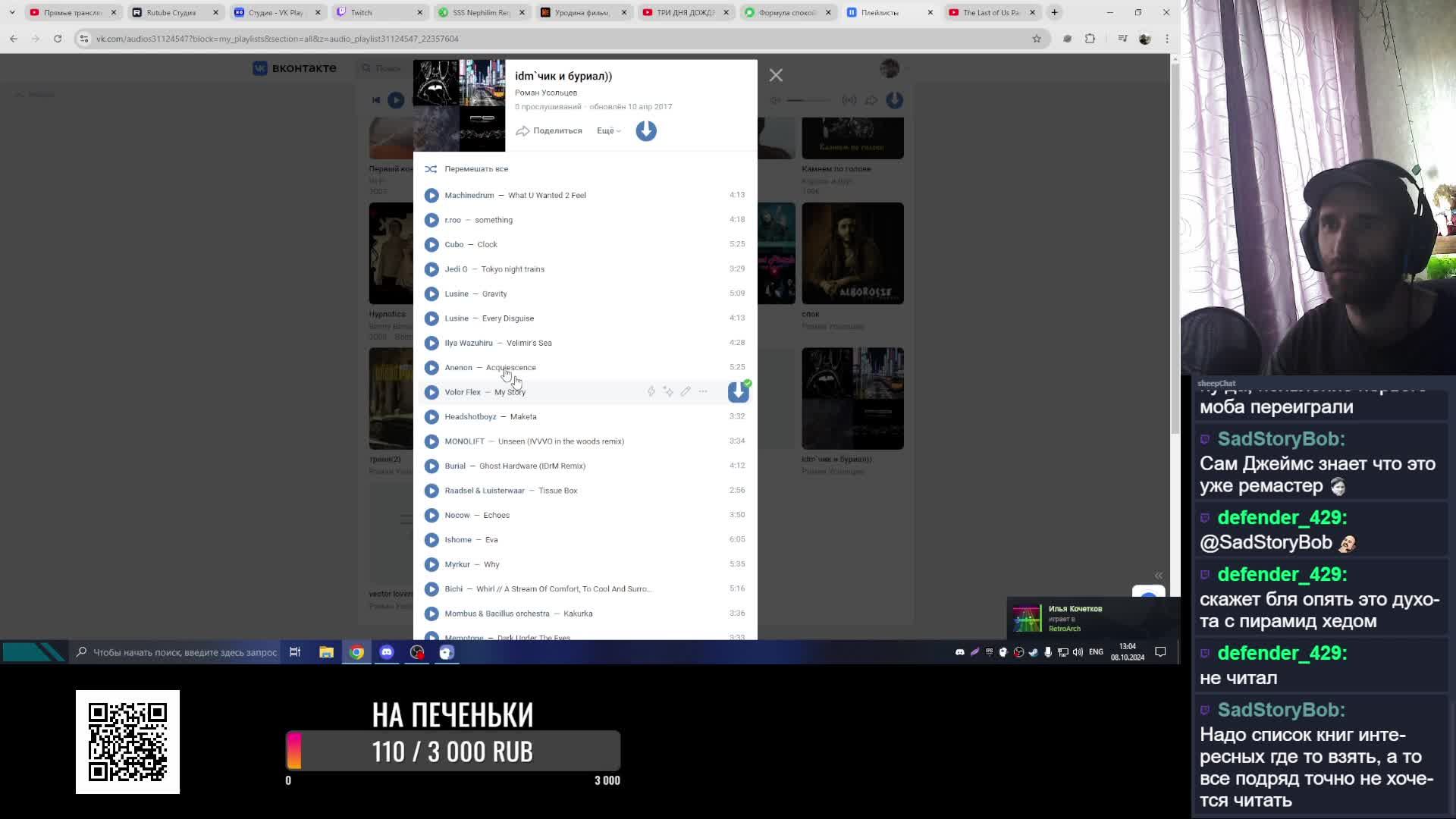This screenshot has height=819, width=1456.
Task: Open Discord from the taskbar
Action: point(387,652)
